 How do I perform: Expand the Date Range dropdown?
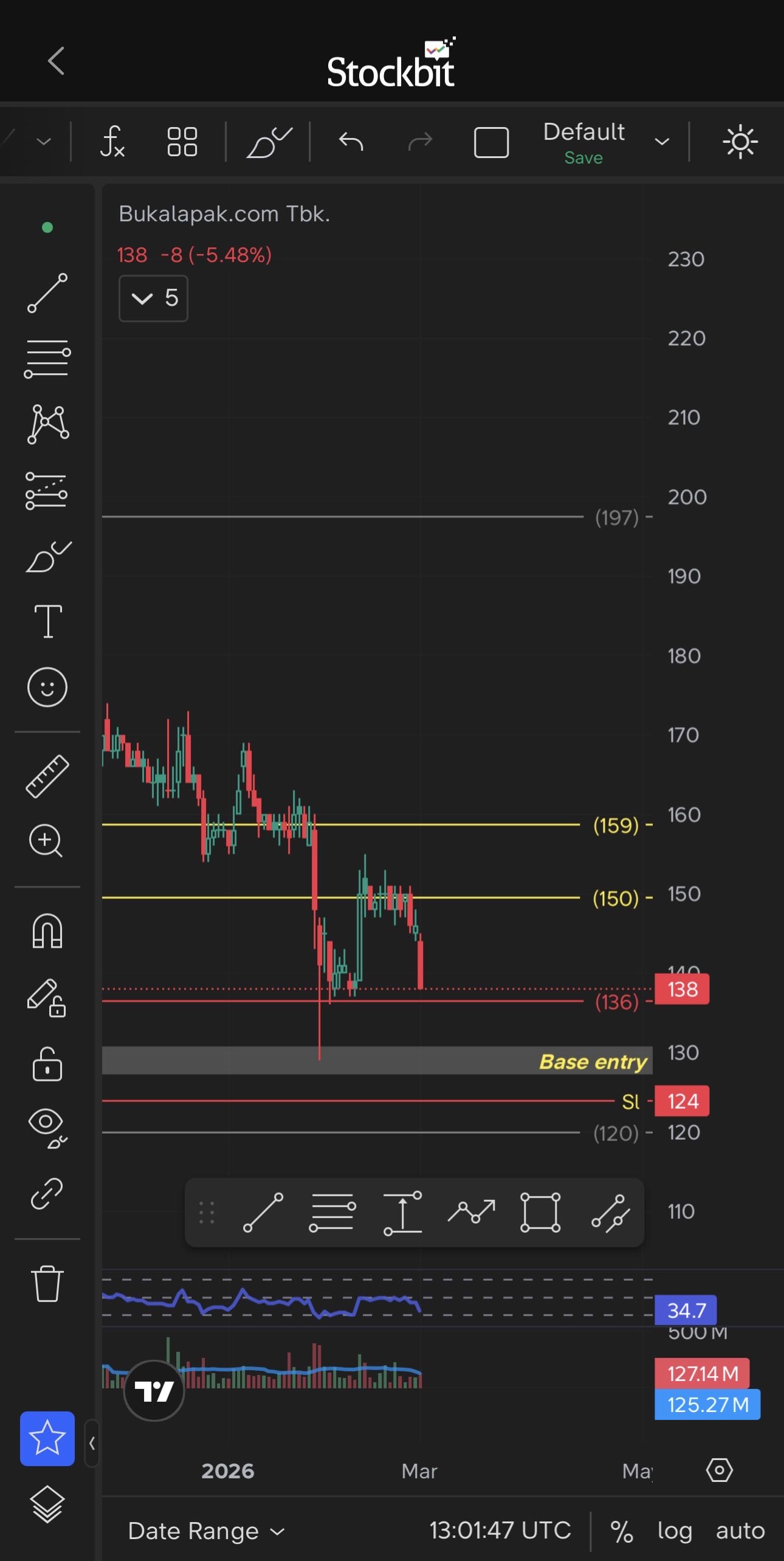point(207,1531)
